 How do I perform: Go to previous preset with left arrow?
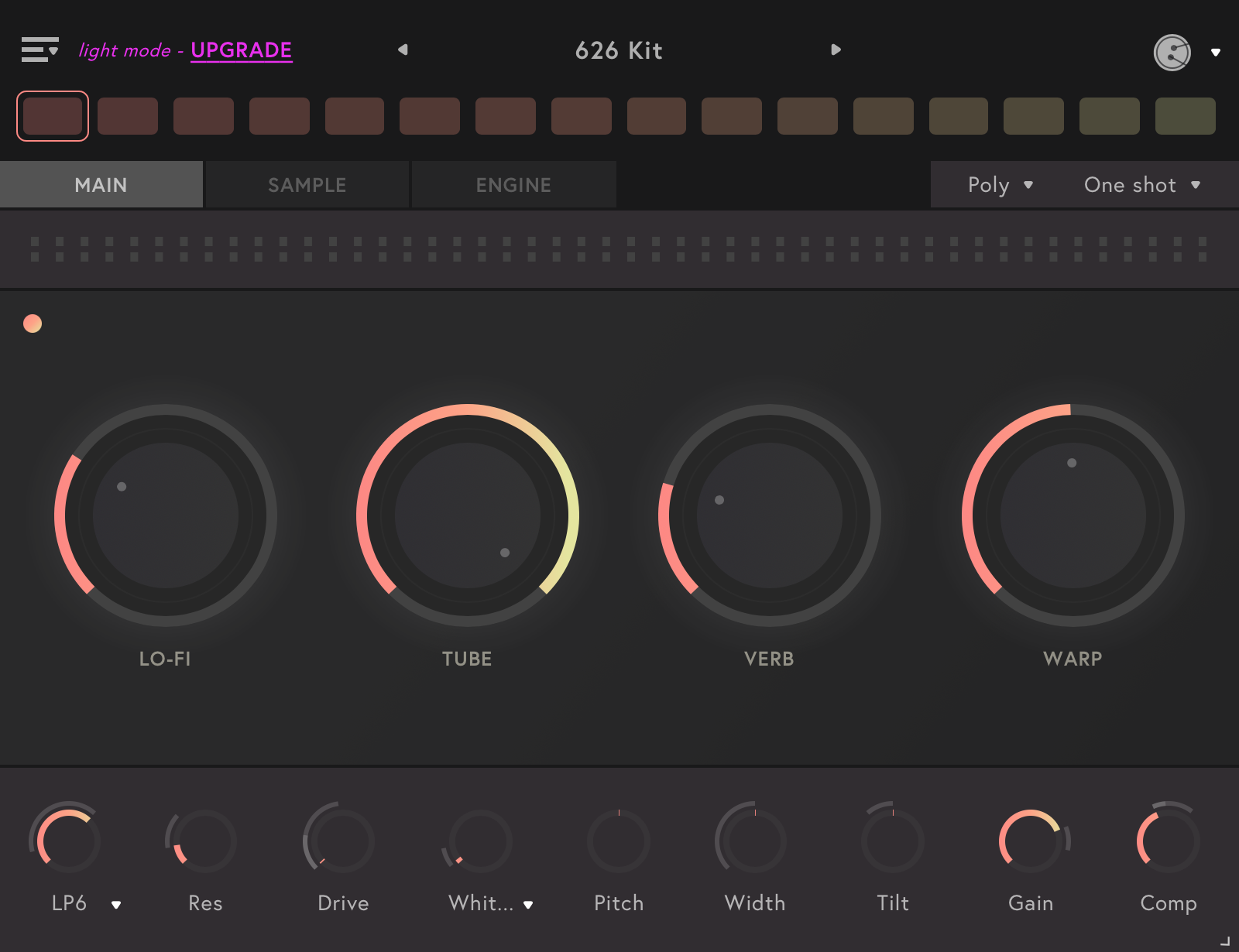pyautogui.click(x=403, y=50)
